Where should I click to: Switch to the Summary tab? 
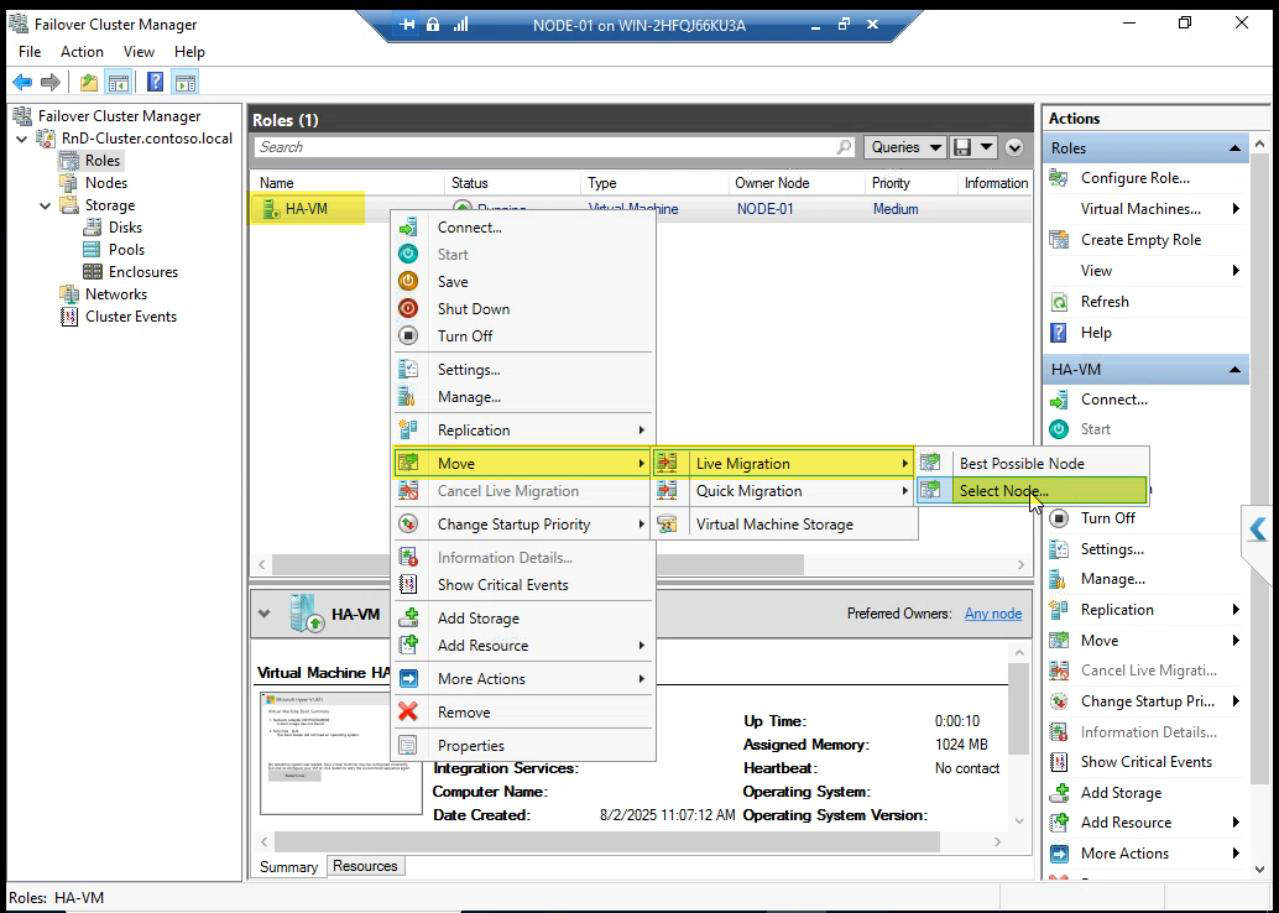[288, 867]
